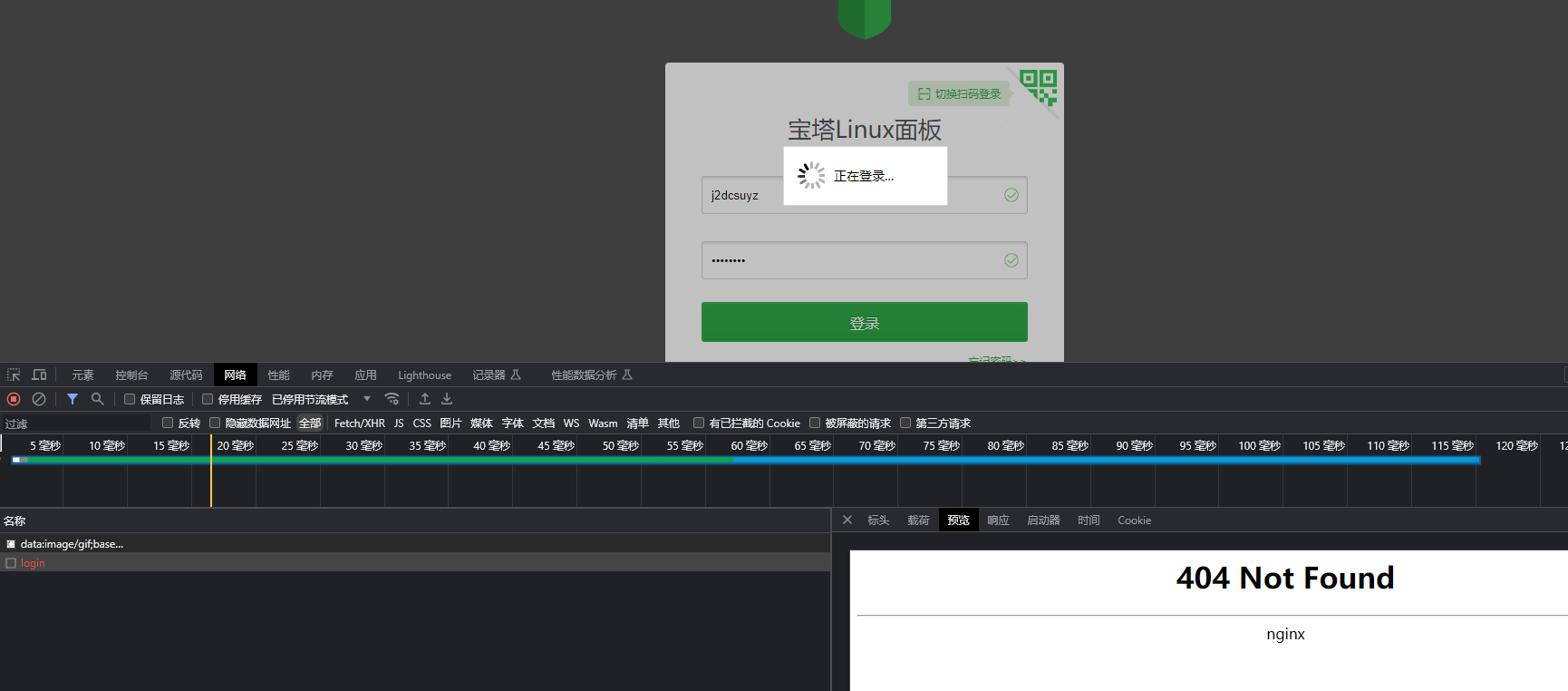Click the green 登录 button
Screen dimensions: 1568x691
[865, 322]
